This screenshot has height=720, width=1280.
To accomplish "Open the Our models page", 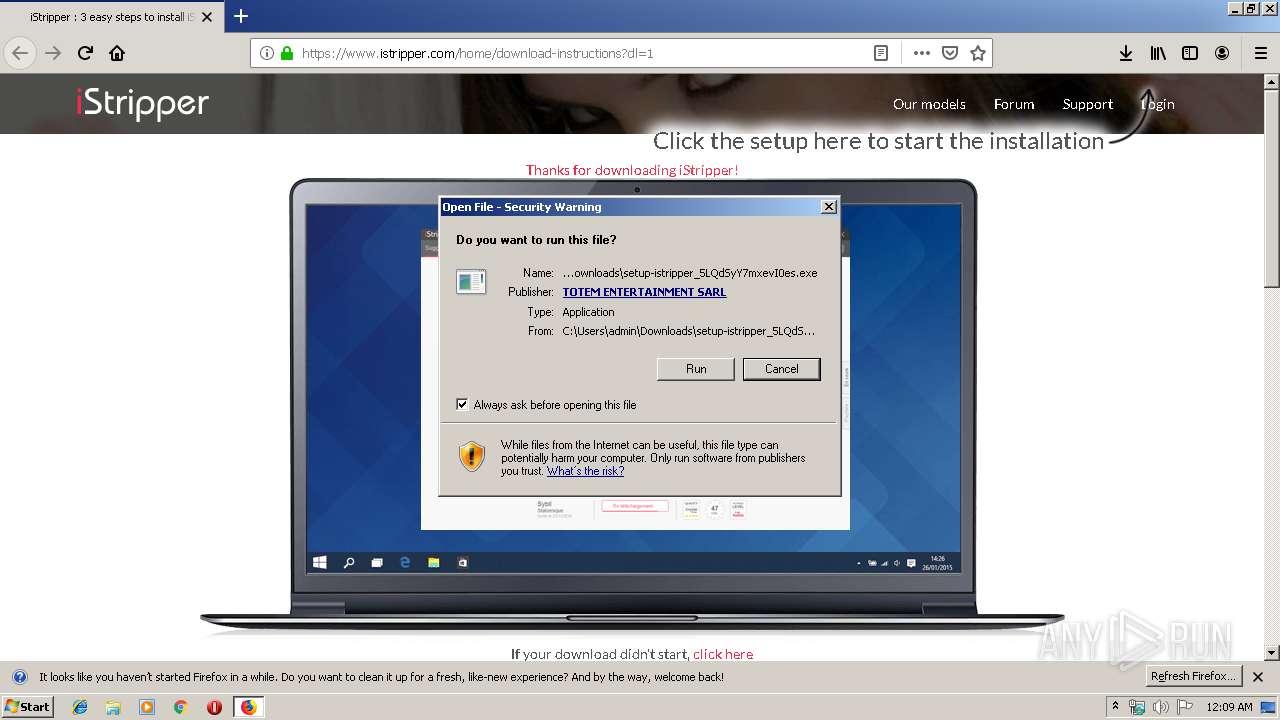I will 929,104.
